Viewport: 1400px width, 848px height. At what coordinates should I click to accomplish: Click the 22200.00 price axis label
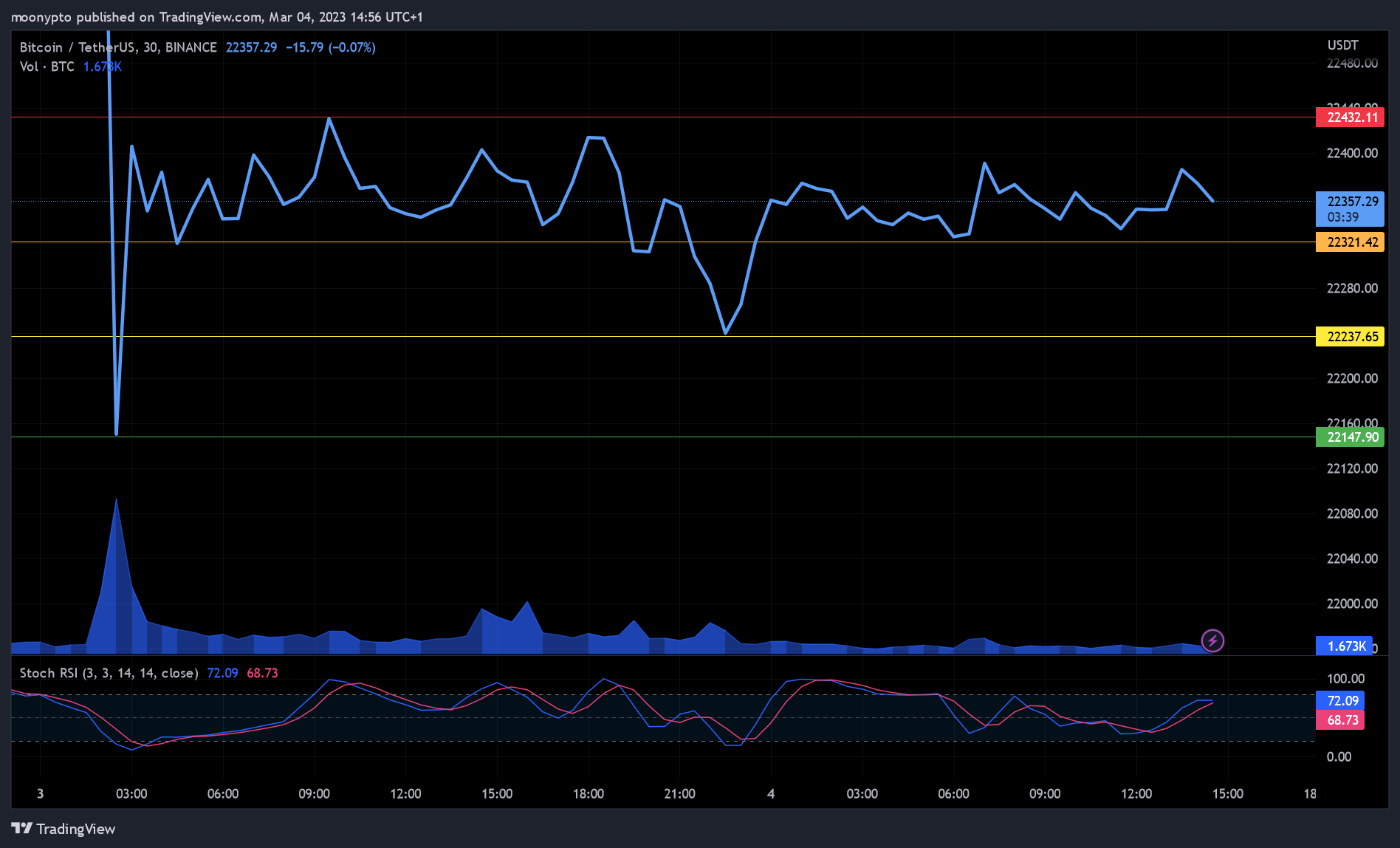pyautogui.click(x=1352, y=378)
